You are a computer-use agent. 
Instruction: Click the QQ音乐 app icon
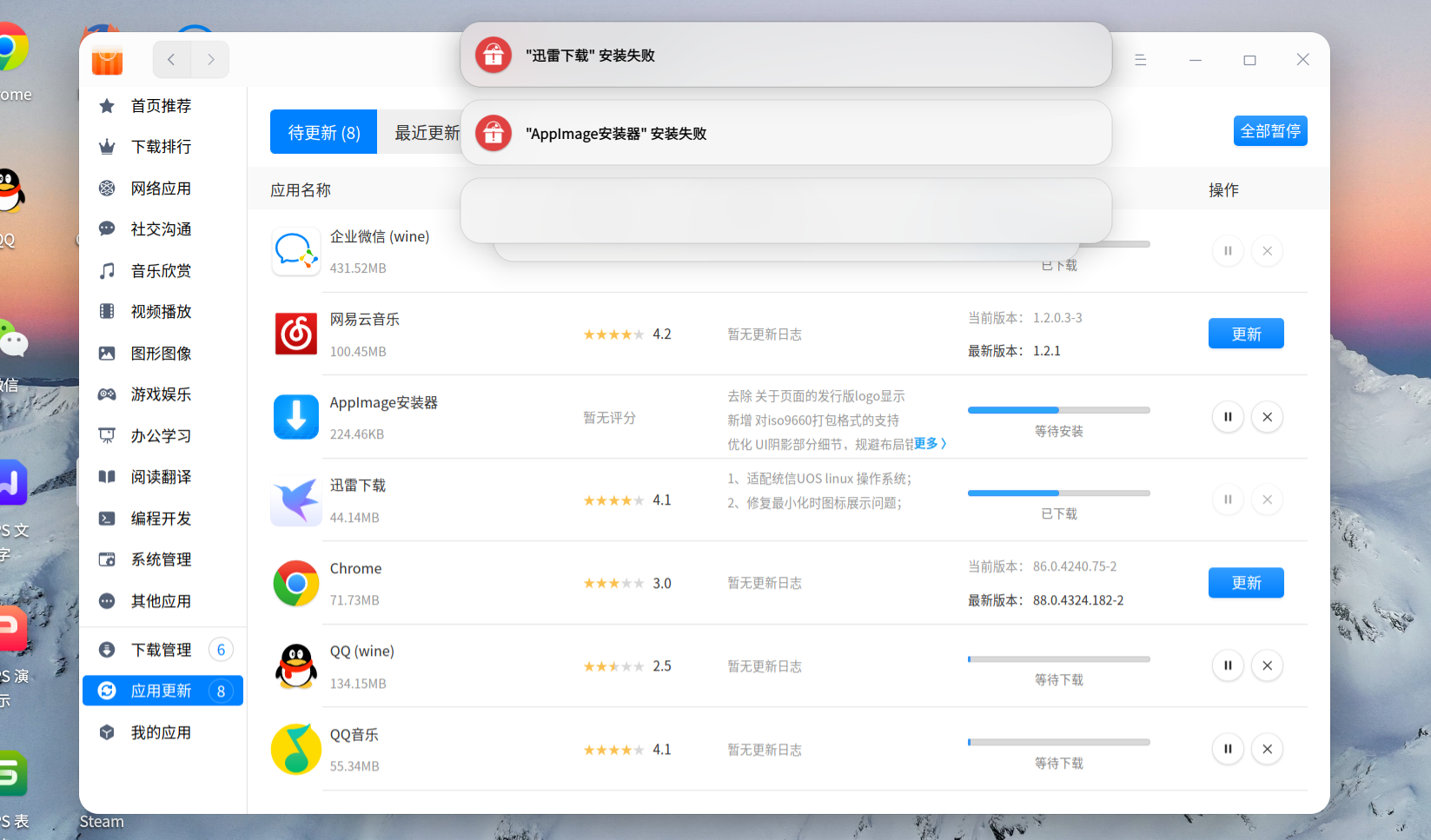coord(296,749)
